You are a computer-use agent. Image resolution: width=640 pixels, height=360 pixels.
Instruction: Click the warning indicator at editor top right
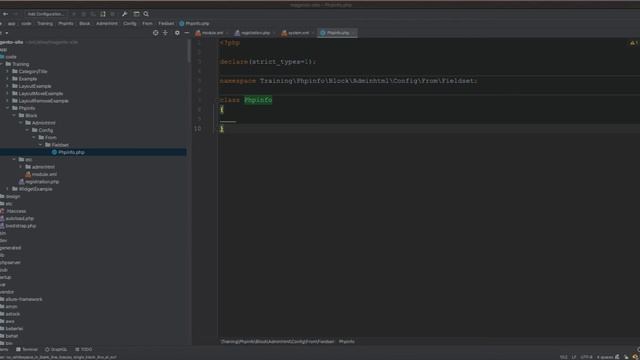pyautogui.click(x=633, y=43)
